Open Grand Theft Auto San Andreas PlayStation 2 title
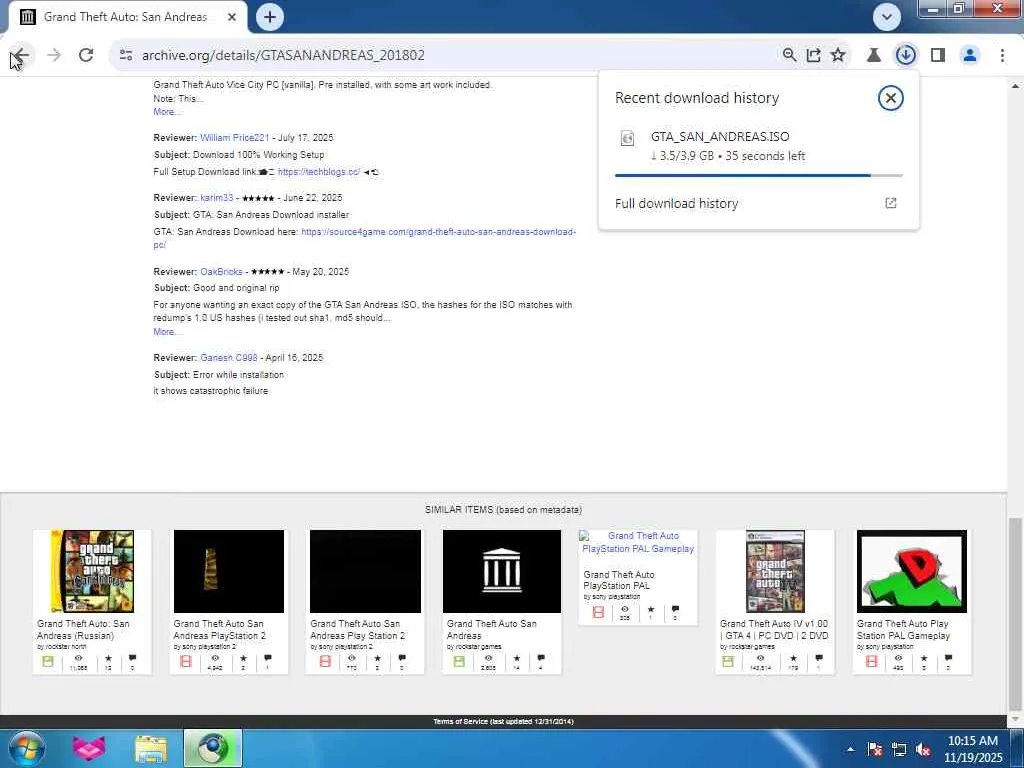Screen dimensions: 1024x768 (x=219, y=630)
